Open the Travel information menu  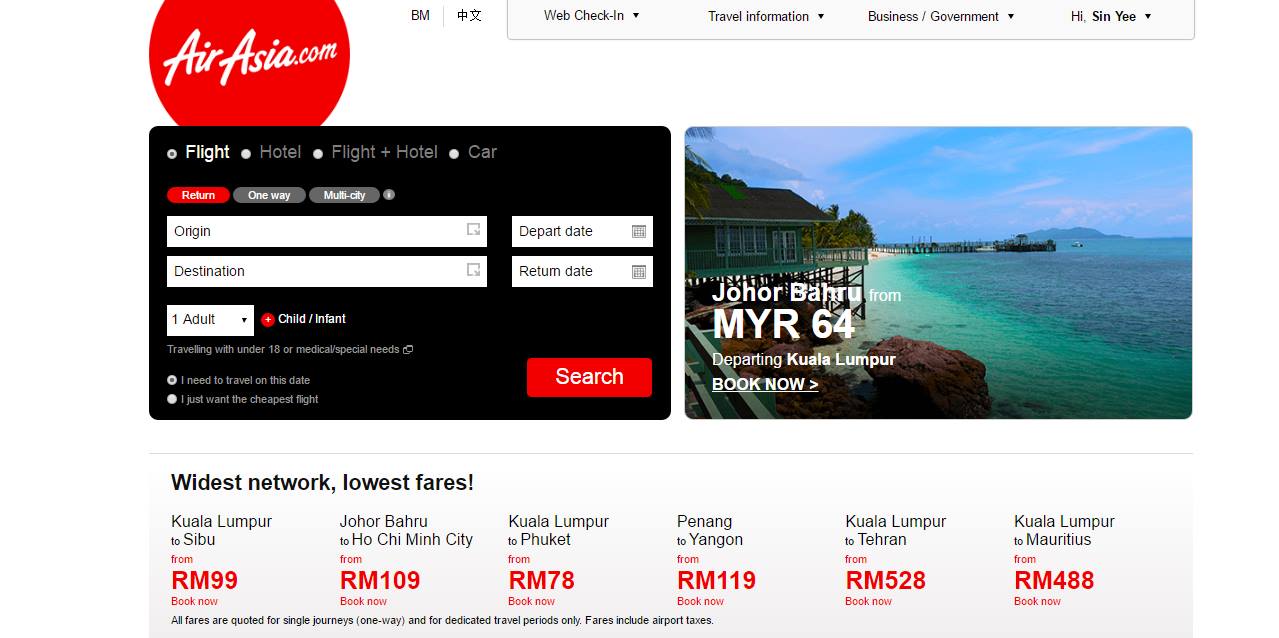pos(766,16)
